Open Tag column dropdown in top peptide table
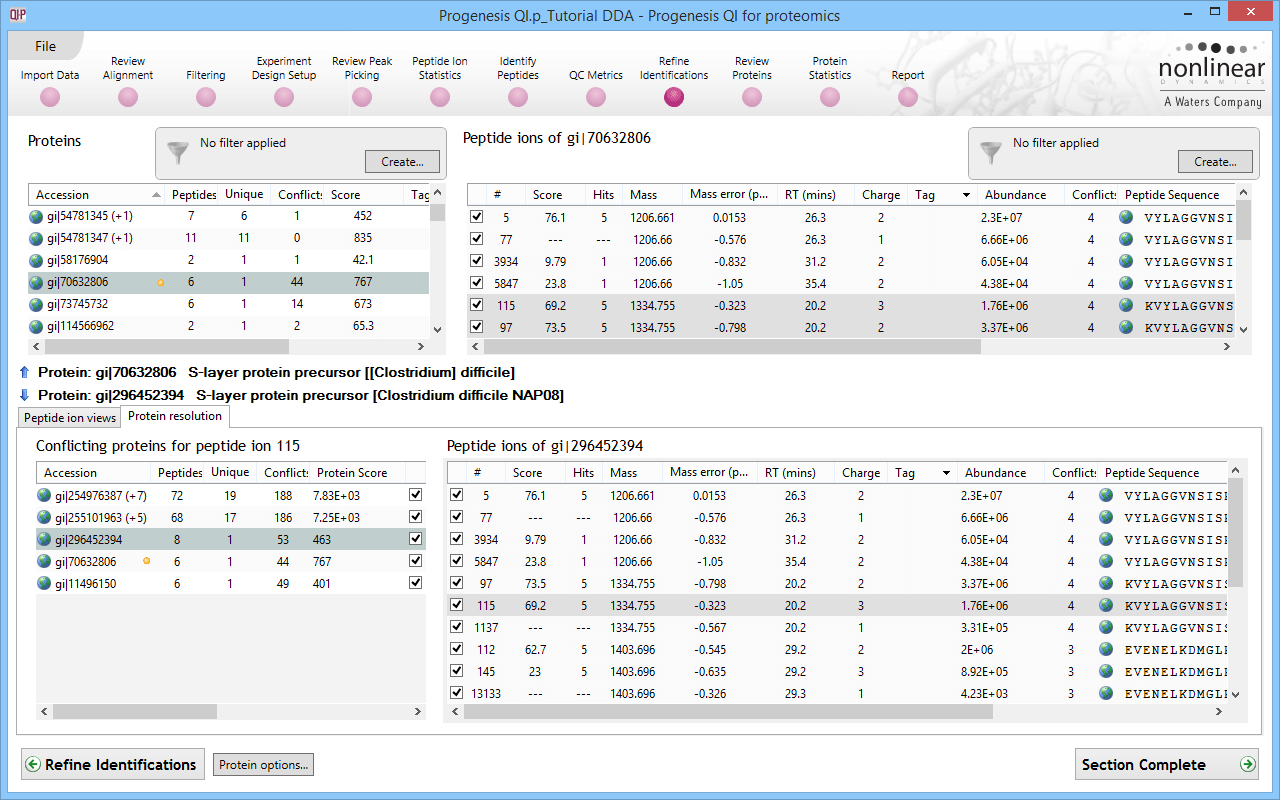The height and width of the screenshot is (800, 1280). click(x=966, y=195)
